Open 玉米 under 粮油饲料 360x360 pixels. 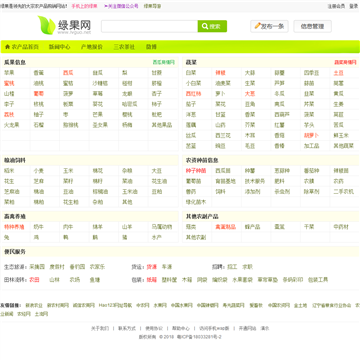[x=68, y=171]
